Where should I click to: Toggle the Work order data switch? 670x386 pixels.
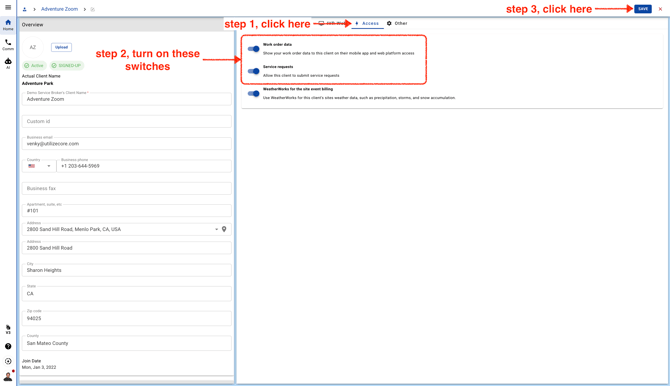(x=253, y=49)
